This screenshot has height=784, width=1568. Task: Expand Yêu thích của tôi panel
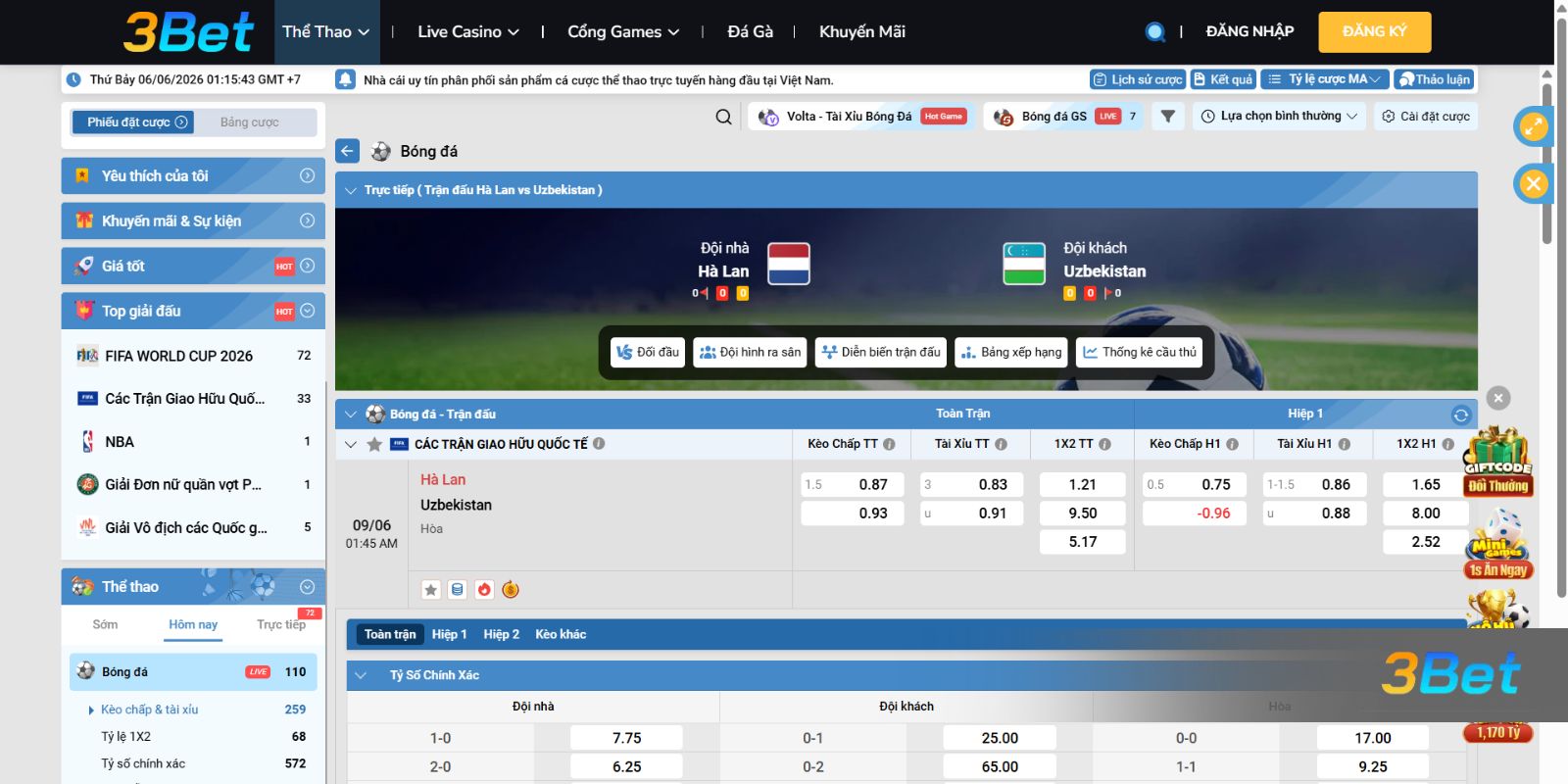193,175
